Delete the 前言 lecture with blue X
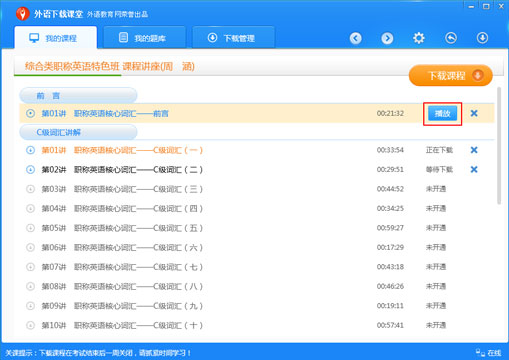Image resolution: width=509 pixels, height=360 pixels. (x=474, y=113)
